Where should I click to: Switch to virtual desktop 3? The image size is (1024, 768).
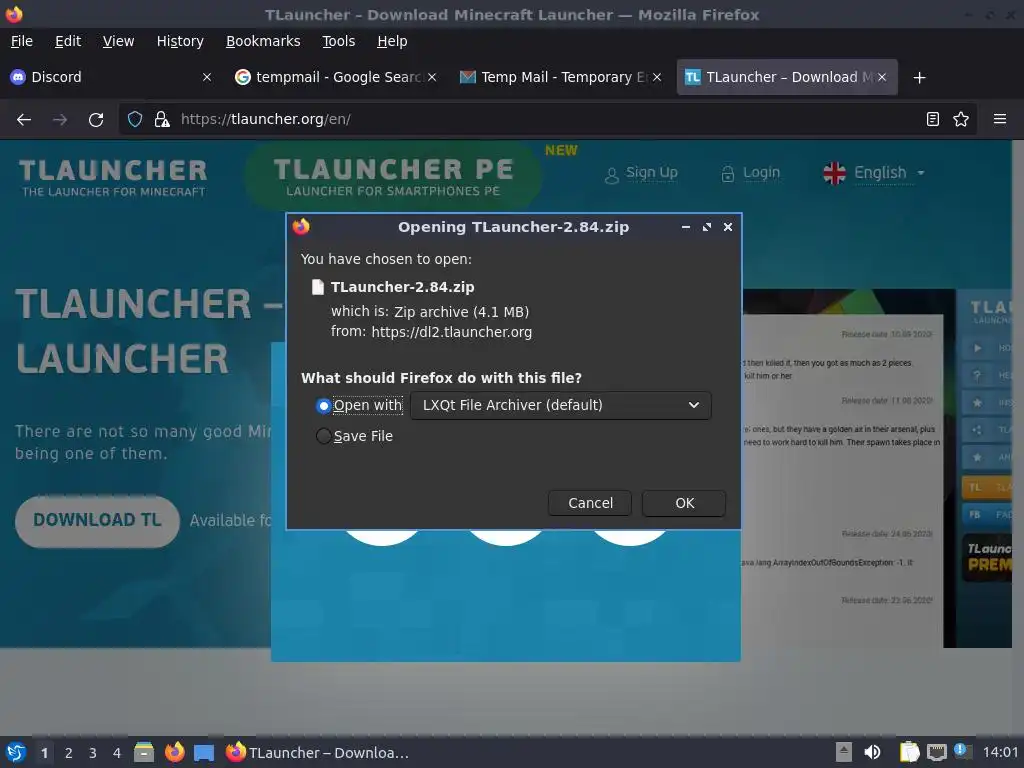[x=93, y=753]
